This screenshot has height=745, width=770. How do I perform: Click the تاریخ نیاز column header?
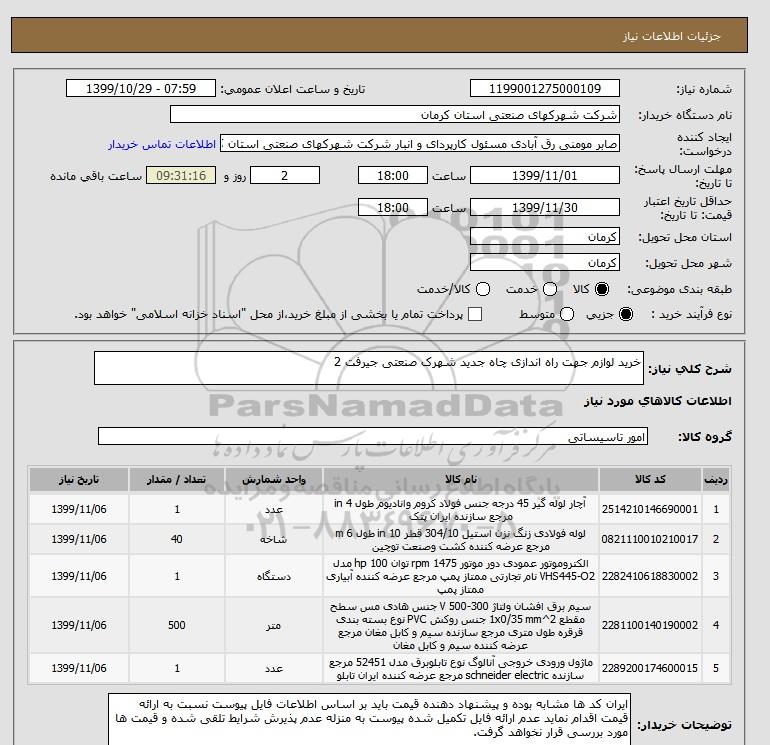79,480
